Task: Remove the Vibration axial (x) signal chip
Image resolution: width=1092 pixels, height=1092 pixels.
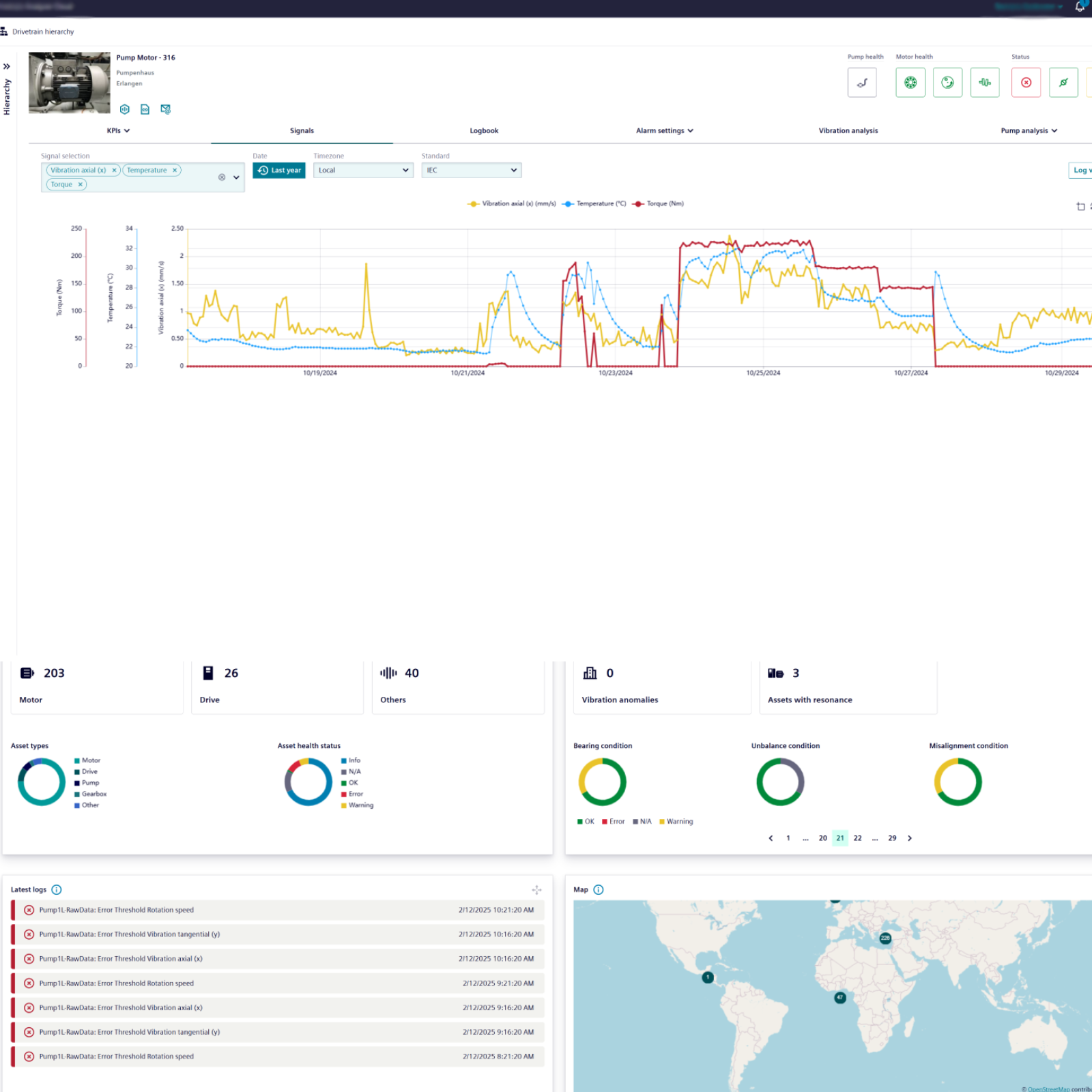Action: pyautogui.click(x=114, y=170)
